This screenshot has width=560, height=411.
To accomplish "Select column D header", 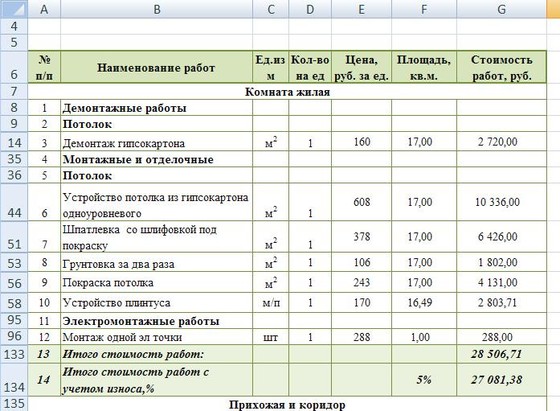I will pyautogui.click(x=310, y=9).
